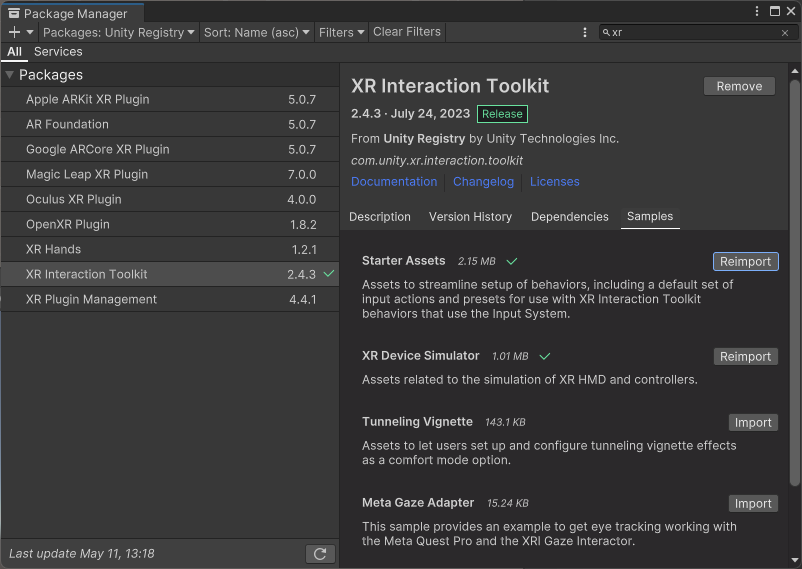
Task: Select OpenXR Plugin in package list
Action: pyautogui.click(x=68, y=224)
